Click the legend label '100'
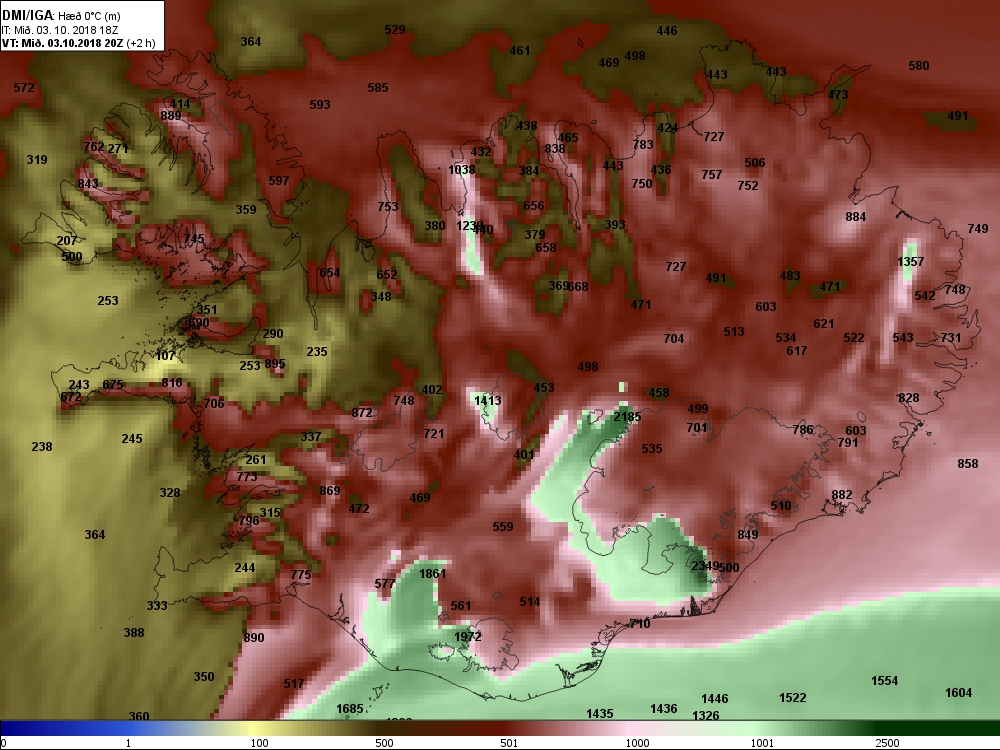This screenshot has height=750, width=1000. pyautogui.click(x=259, y=743)
